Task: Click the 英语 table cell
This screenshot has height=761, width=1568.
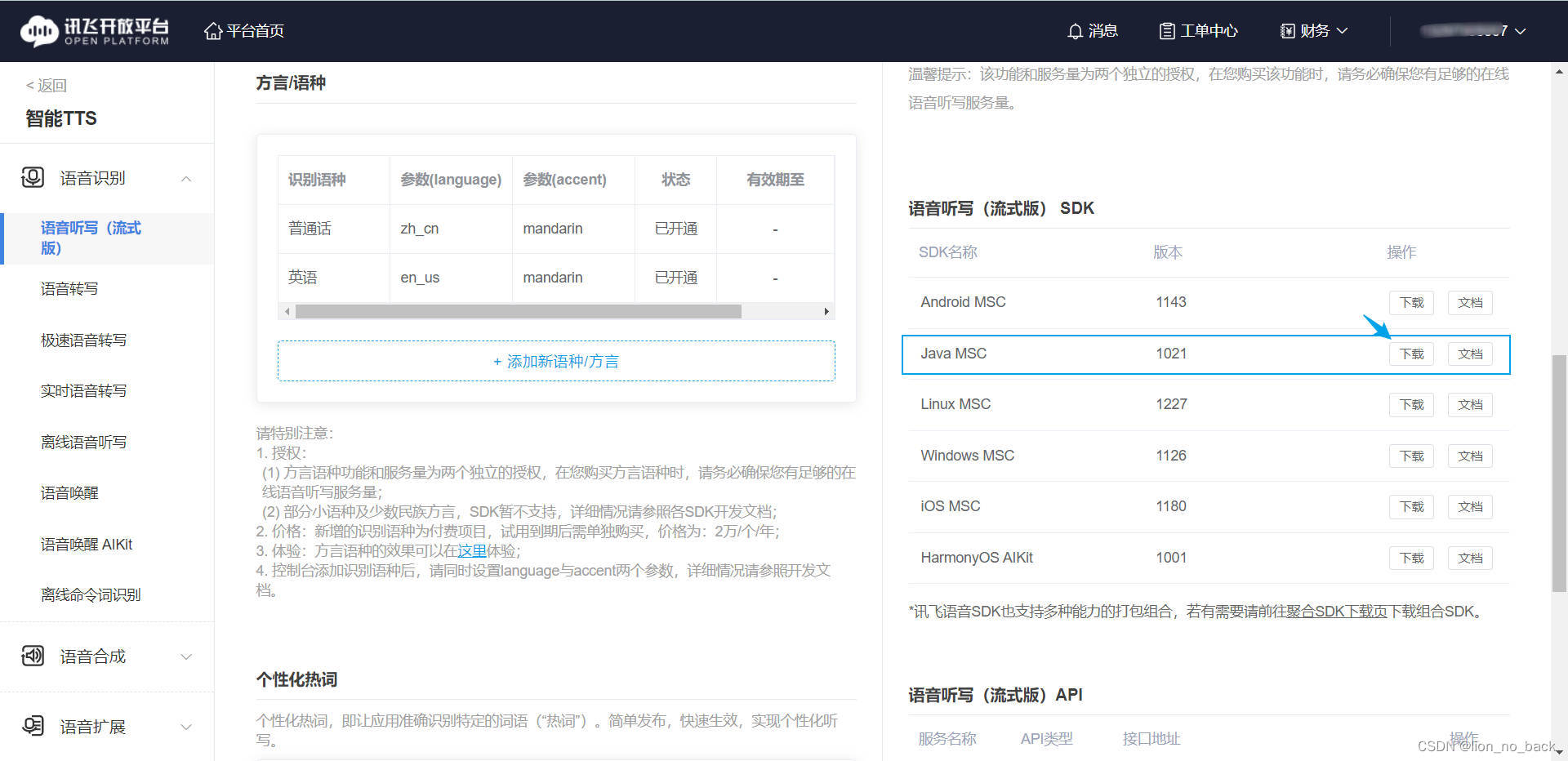Action: tap(334, 278)
